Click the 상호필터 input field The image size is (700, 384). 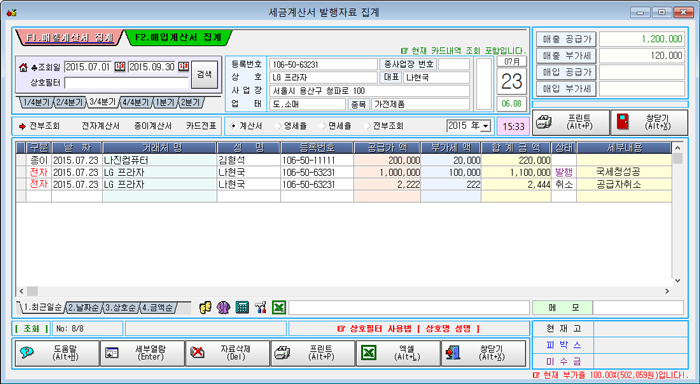(126, 83)
